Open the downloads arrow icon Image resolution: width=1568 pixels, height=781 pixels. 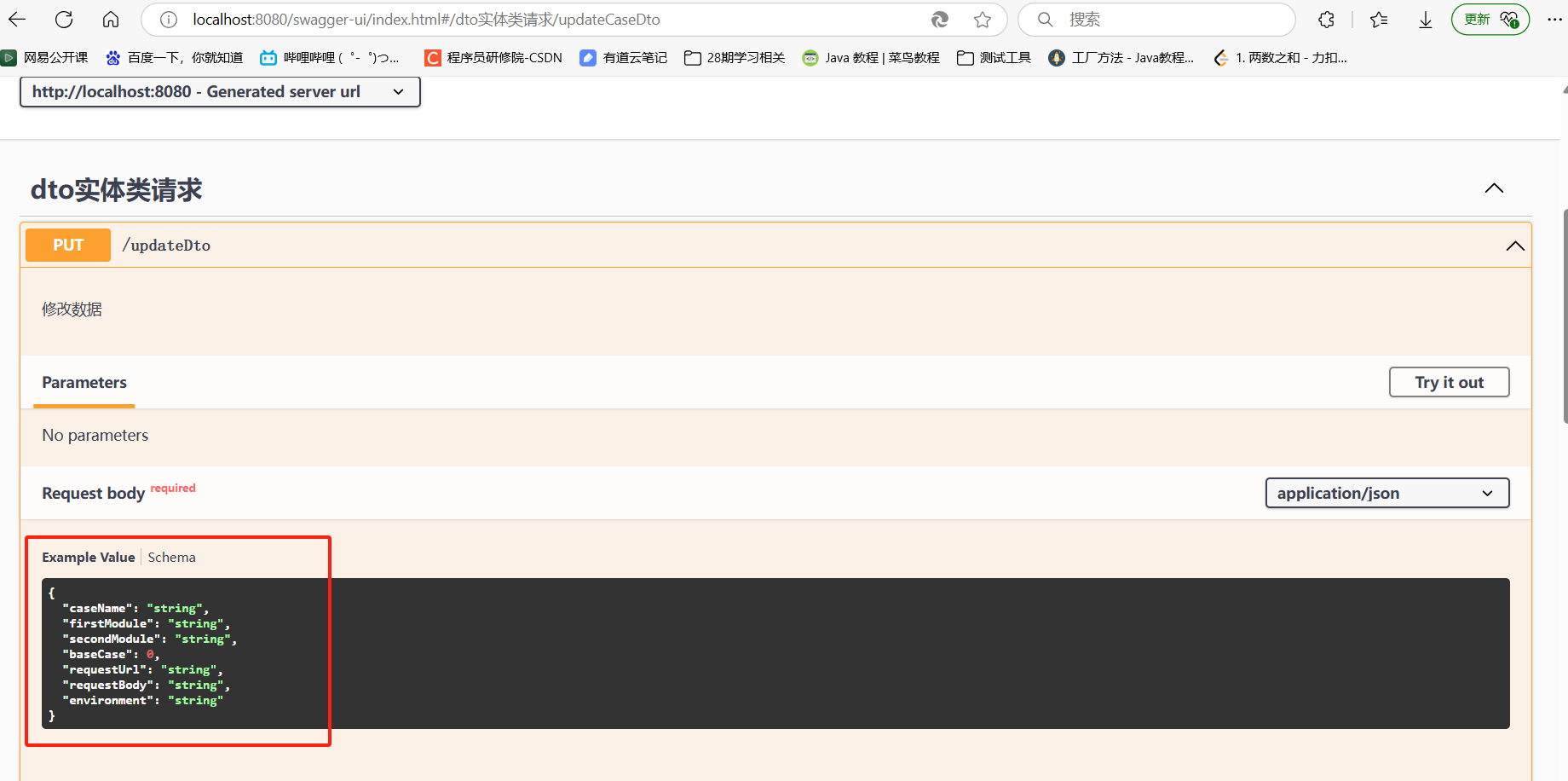point(1426,20)
